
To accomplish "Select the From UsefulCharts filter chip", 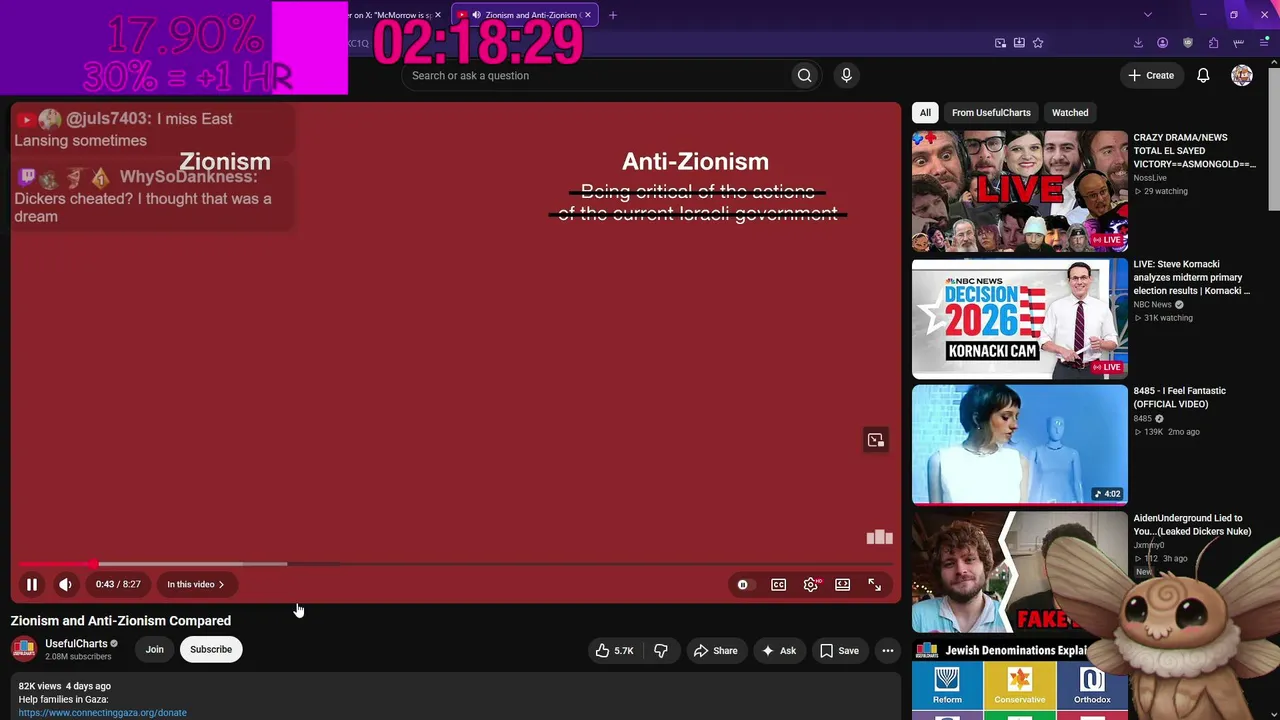I will pos(991,113).
